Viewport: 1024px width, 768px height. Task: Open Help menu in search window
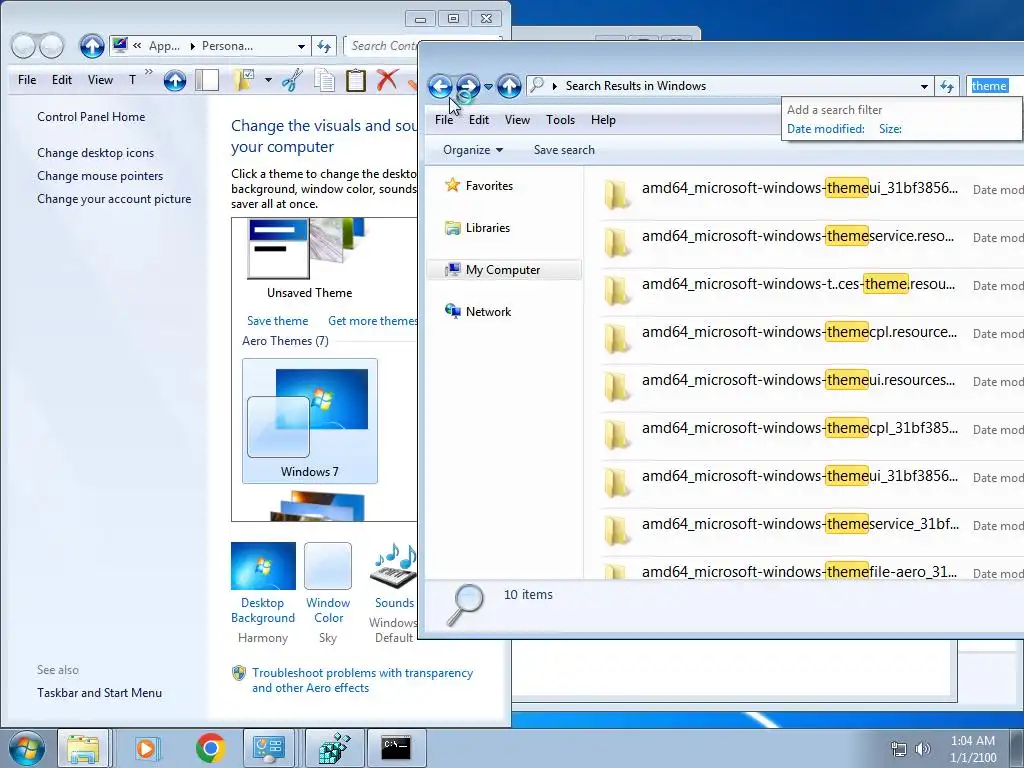click(x=603, y=120)
